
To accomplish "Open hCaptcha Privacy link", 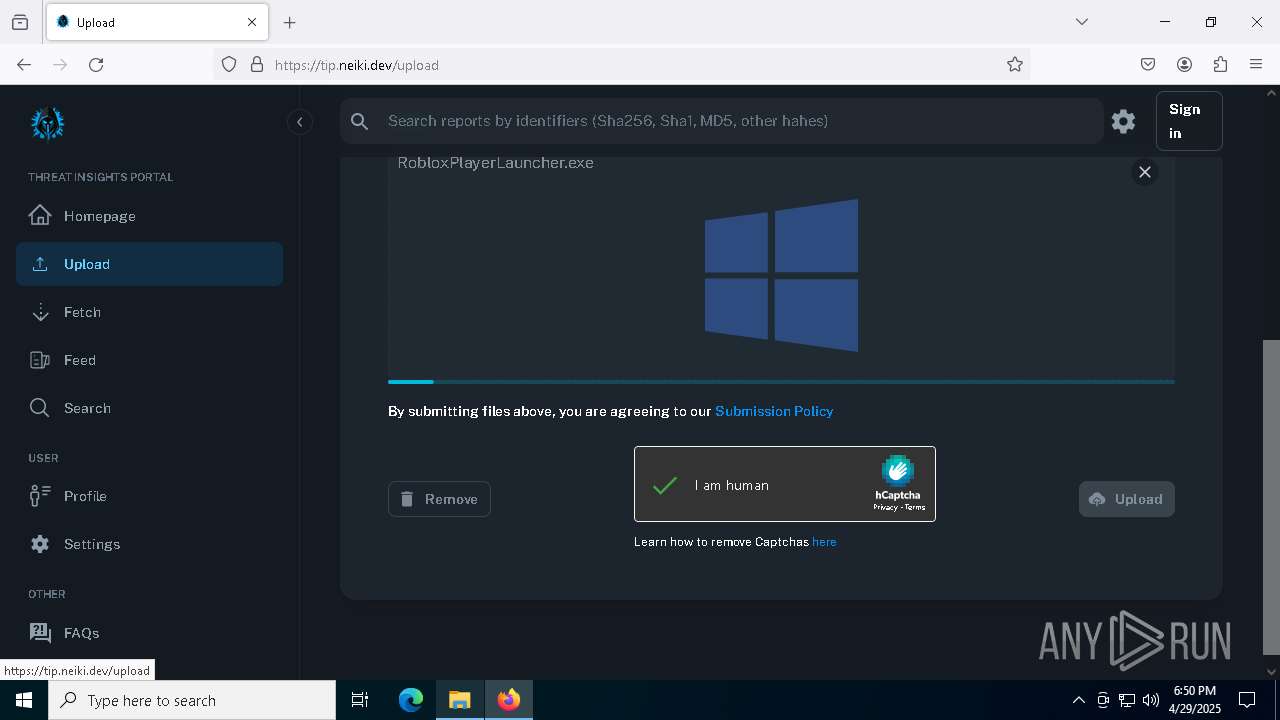I will click(x=885, y=508).
